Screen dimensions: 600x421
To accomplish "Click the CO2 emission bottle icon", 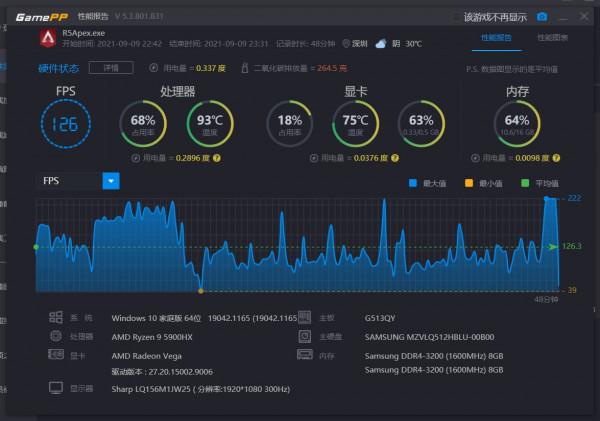I will pos(245,68).
